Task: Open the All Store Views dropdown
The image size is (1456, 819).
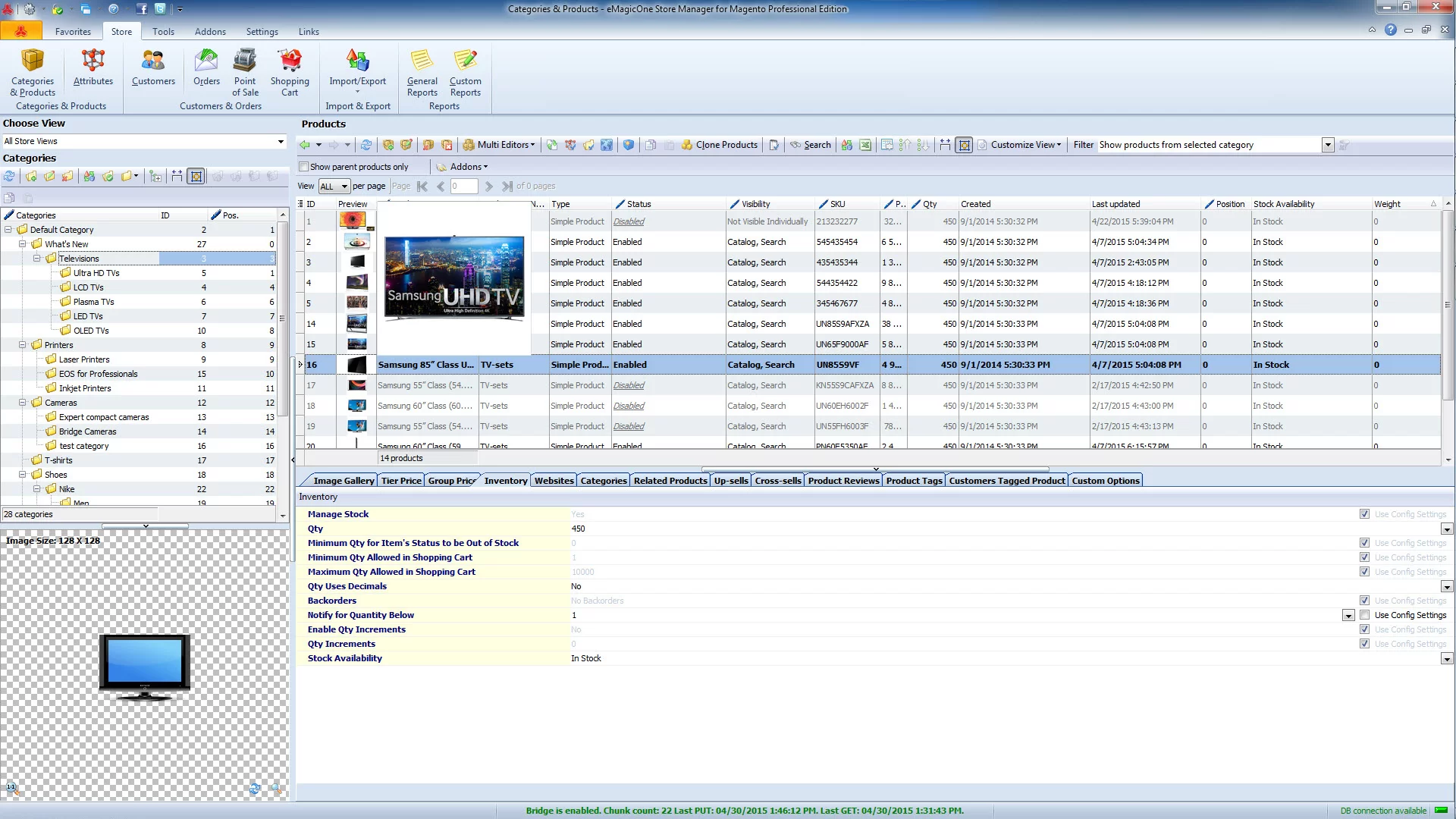Action: 144,141
